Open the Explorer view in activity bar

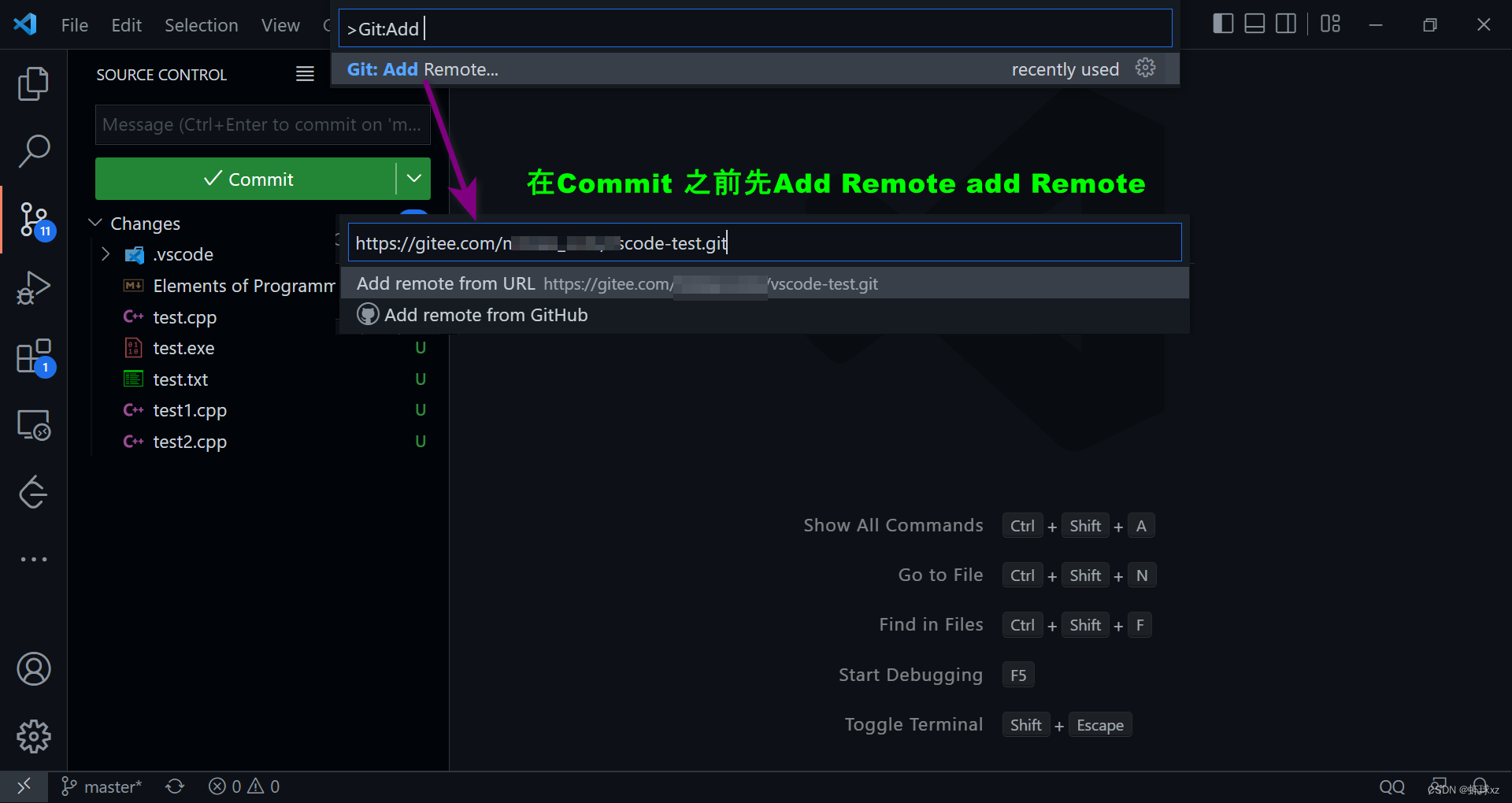33,83
